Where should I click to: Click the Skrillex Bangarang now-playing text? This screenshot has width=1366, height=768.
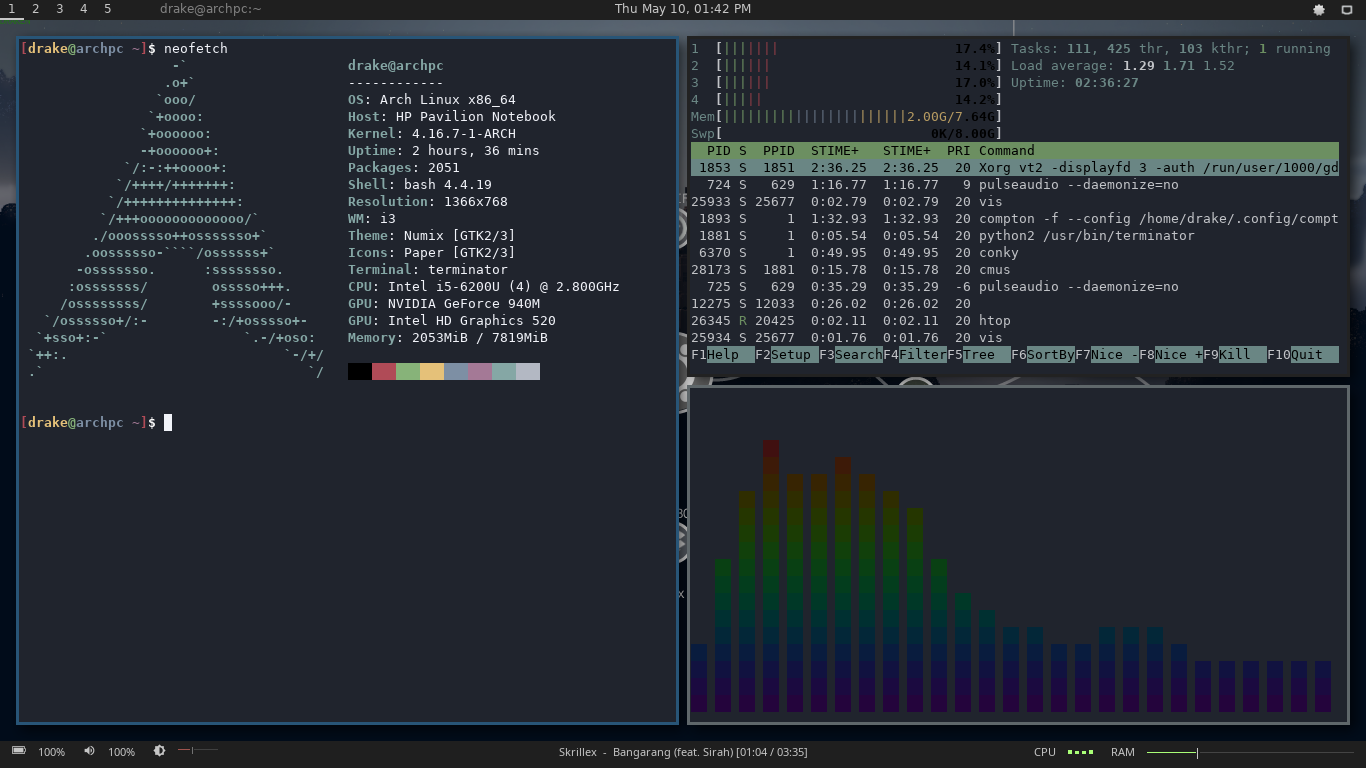pos(683,752)
